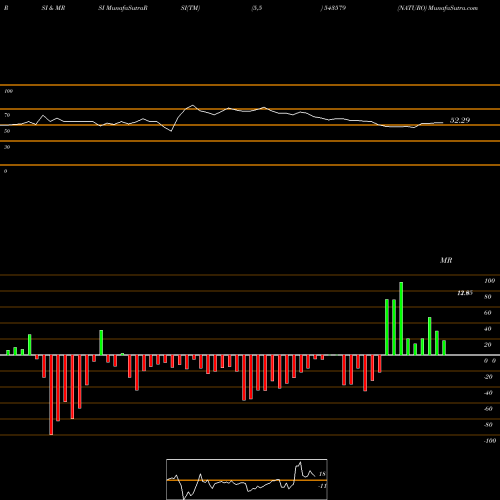The height and width of the screenshot is (500, 500).
Task: Click the RSI line peak above the 70 level
Action: click(193, 106)
